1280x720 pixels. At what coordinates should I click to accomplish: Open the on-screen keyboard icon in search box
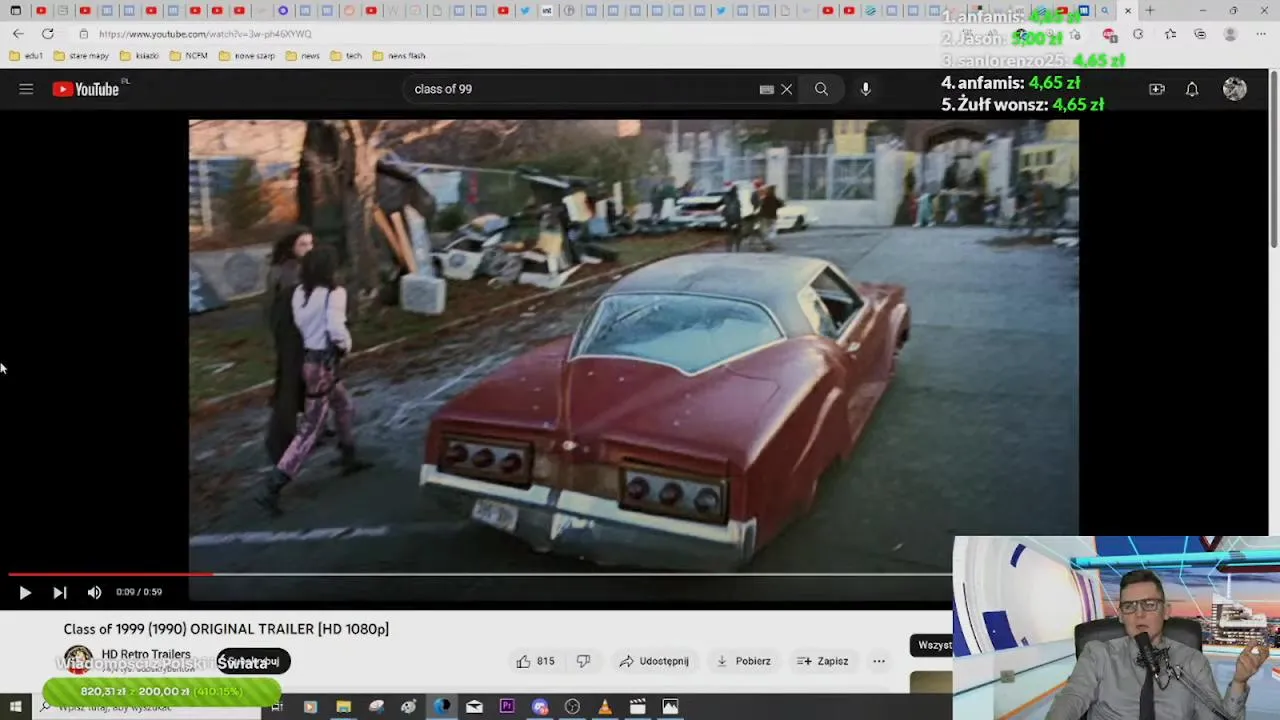(766, 89)
